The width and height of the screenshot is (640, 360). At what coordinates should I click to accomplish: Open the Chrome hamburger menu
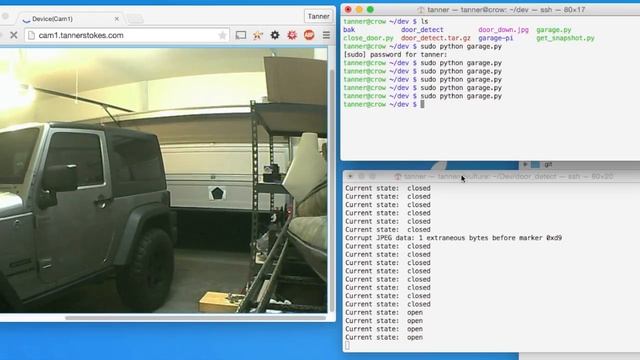point(326,35)
